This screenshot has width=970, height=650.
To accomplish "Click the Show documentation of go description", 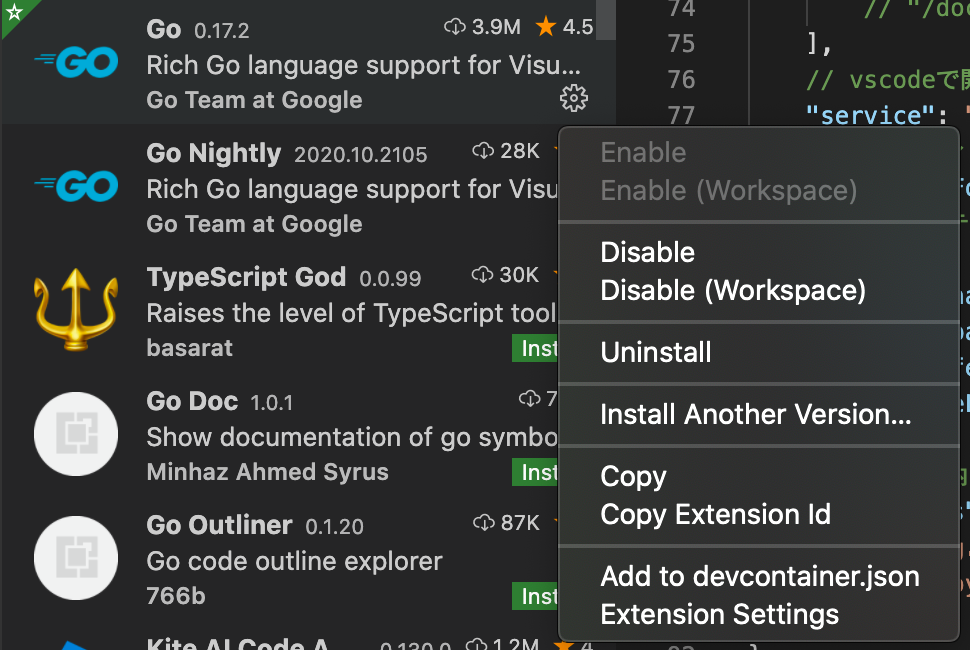I will point(351,437).
